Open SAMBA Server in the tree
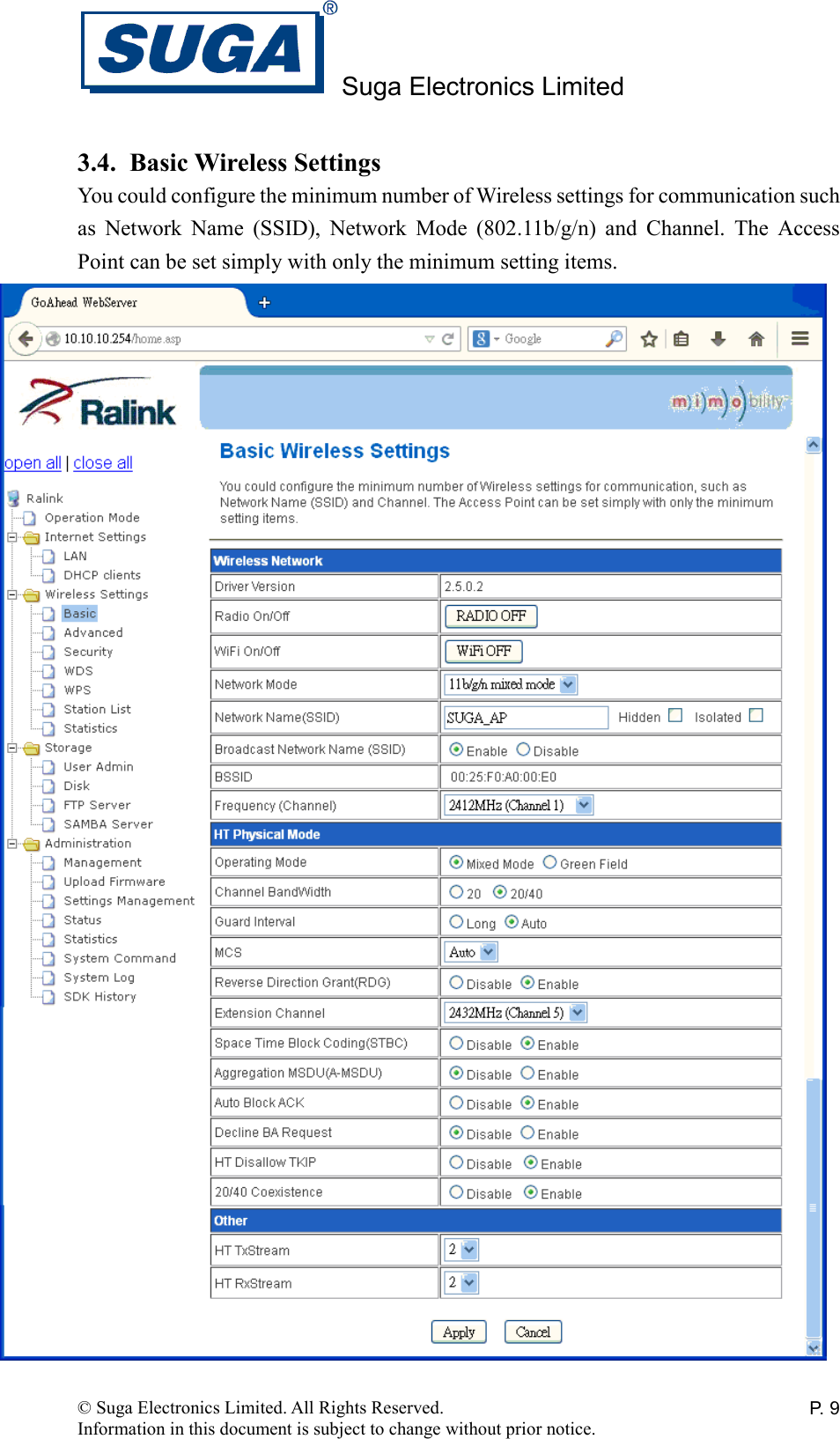Viewport: 840px width, 1439px height. 108,825
